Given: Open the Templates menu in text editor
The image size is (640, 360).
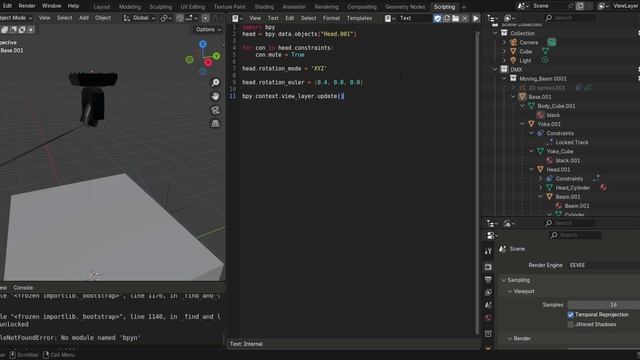Looking at the screenshot, I should coord(359,18).
